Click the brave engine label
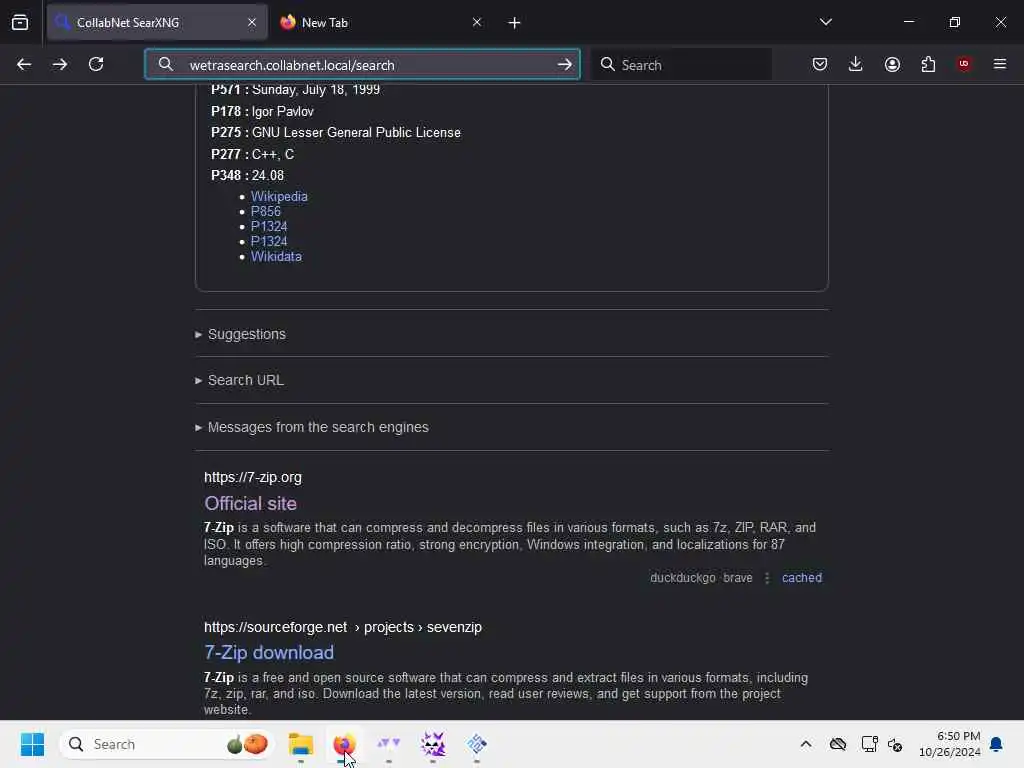 coord(738,577)
